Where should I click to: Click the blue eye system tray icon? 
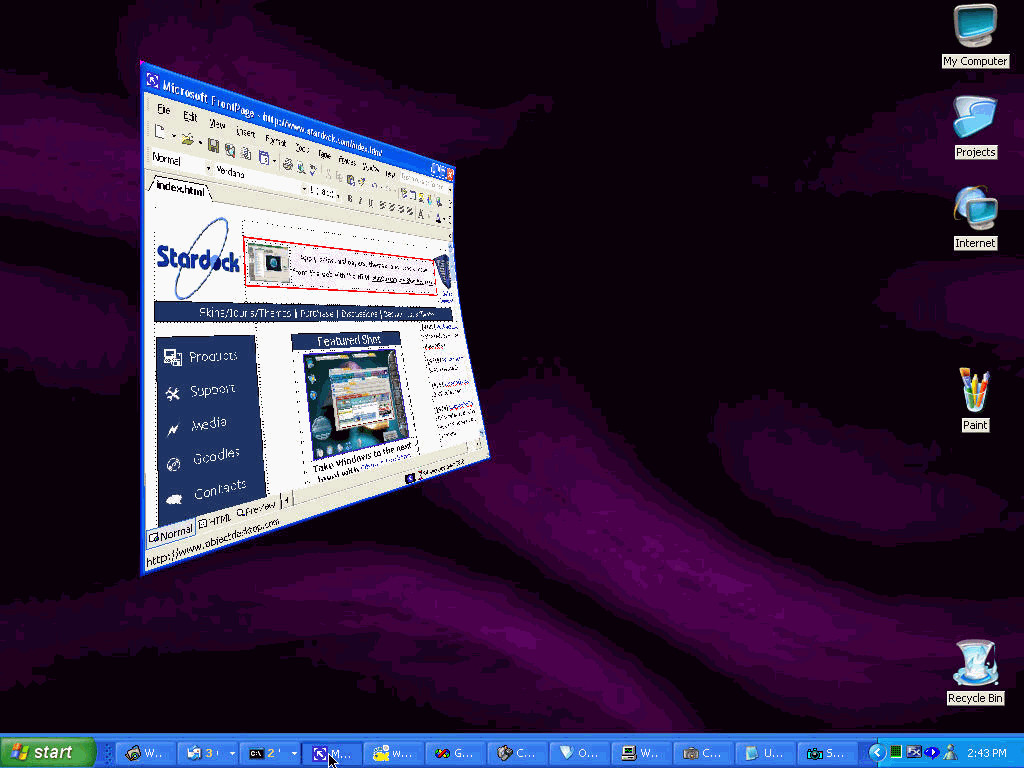click(932, 752)
